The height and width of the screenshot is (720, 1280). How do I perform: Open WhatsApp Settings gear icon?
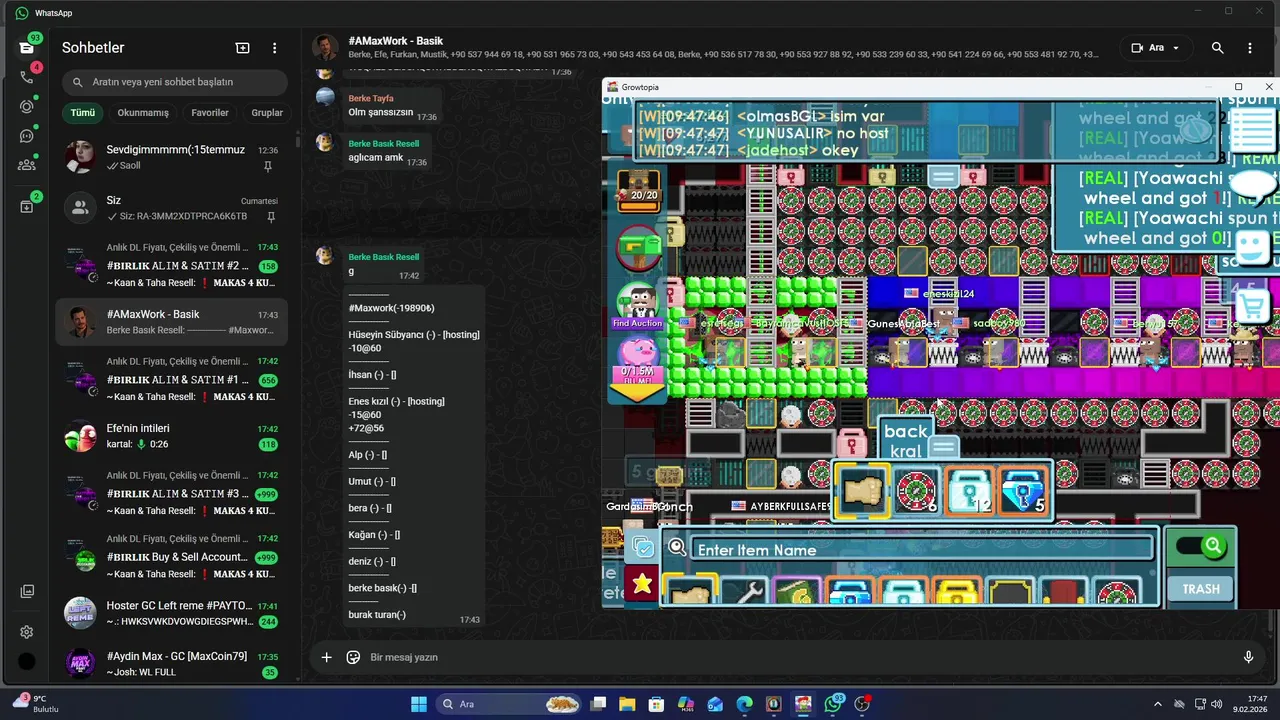tap(27, 632)
